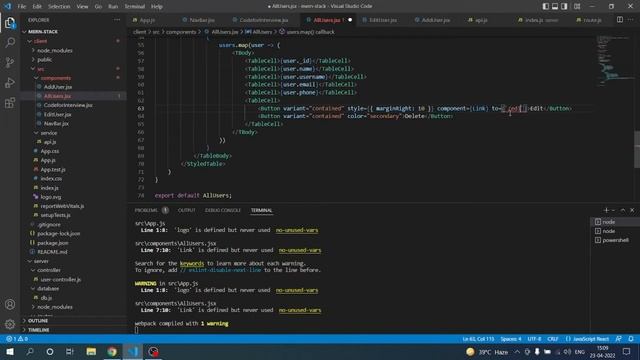Viewport: 640px width, 360px height.
Task: Open Customize Layout icon
Action: click(577, 6)
